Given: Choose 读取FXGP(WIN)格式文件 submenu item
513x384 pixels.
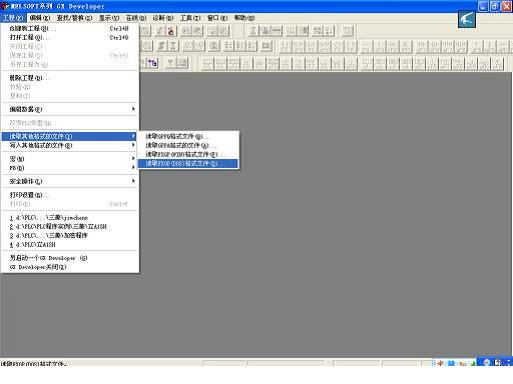Looking at the screenshot, I should pos(188,154).
